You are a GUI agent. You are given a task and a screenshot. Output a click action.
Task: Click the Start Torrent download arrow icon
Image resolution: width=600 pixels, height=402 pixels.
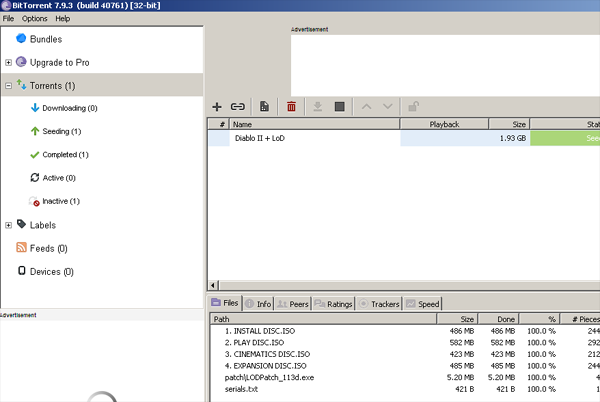coord(317,106)
